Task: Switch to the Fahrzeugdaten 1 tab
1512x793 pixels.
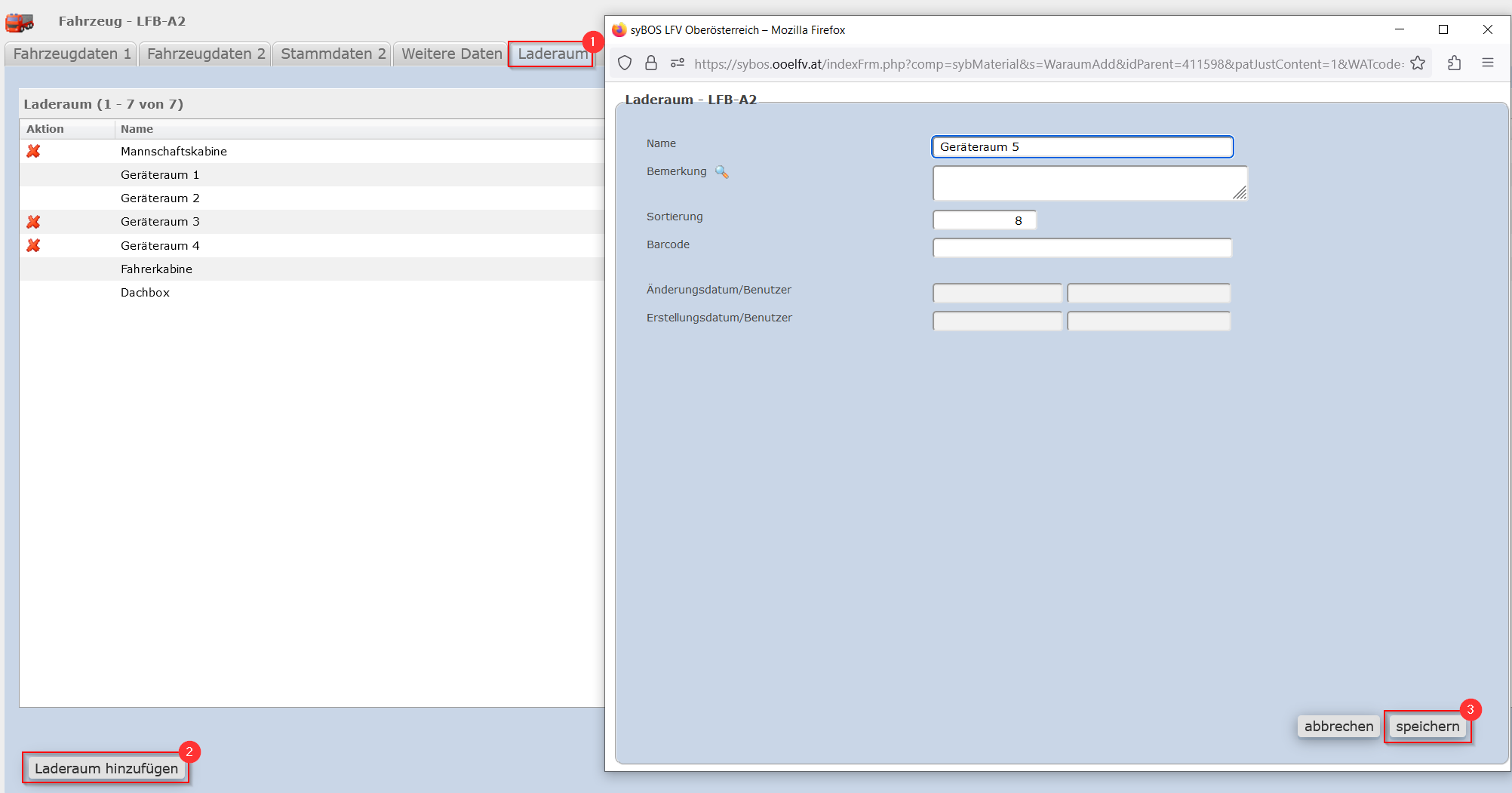Action: click(x=72, y=54)
